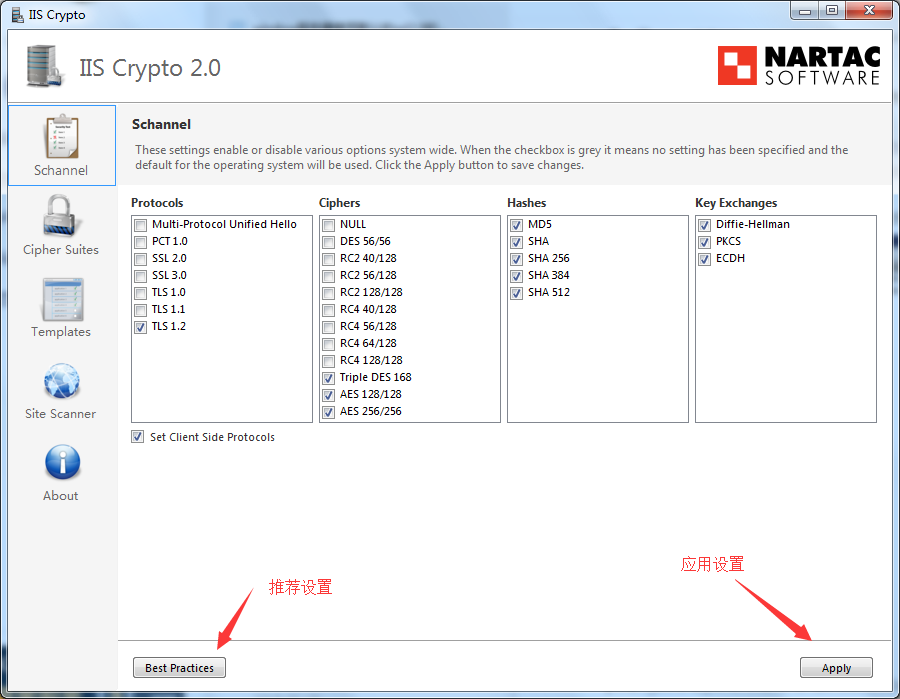The image size is (900, 699).
Task: Open the Schannel clipboard icon
Action: coord(62,136)
